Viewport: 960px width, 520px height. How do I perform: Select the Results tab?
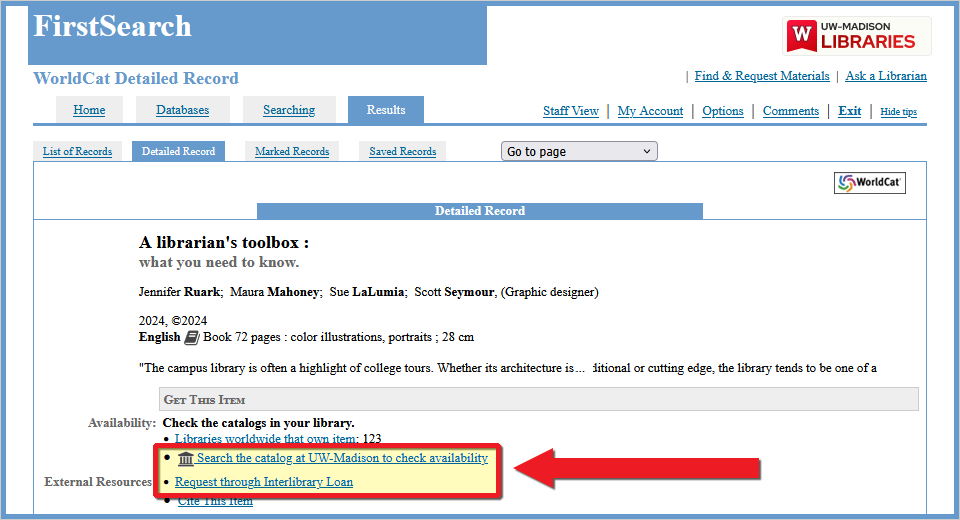[x=386, y=110]
